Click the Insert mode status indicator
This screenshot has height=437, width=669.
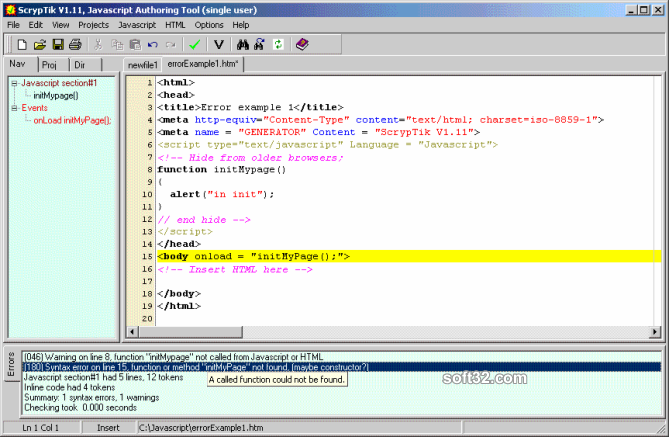pos(108,428)
